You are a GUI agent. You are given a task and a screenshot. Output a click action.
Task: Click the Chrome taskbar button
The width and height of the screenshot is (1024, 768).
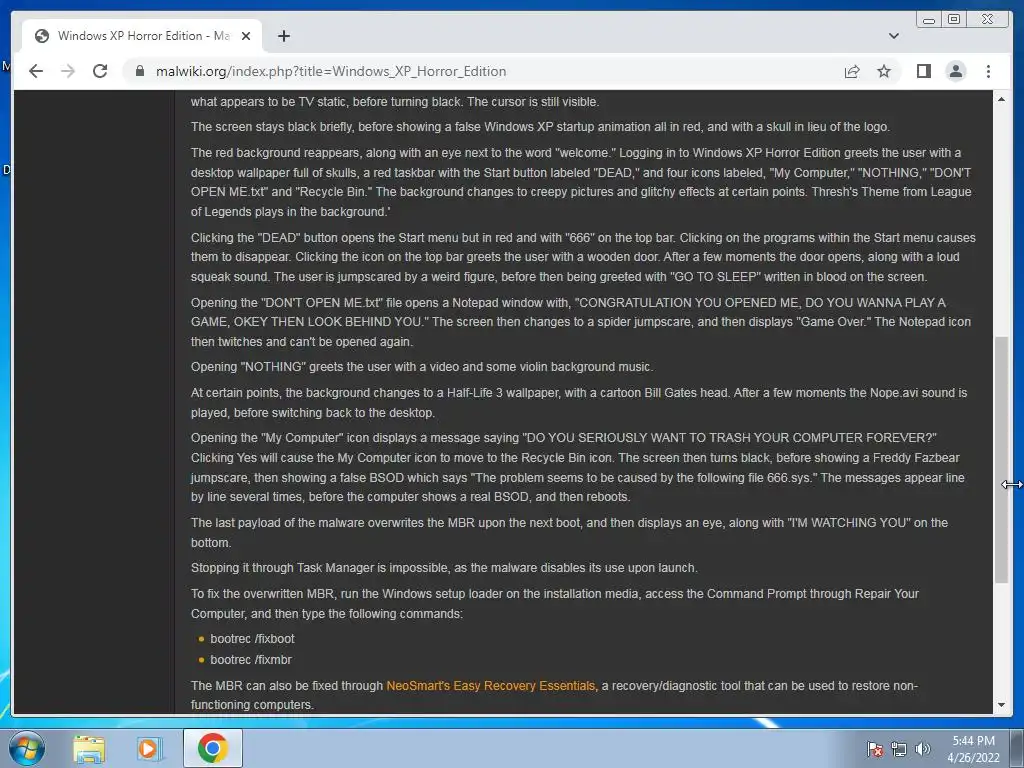click(x=213, y=748)
